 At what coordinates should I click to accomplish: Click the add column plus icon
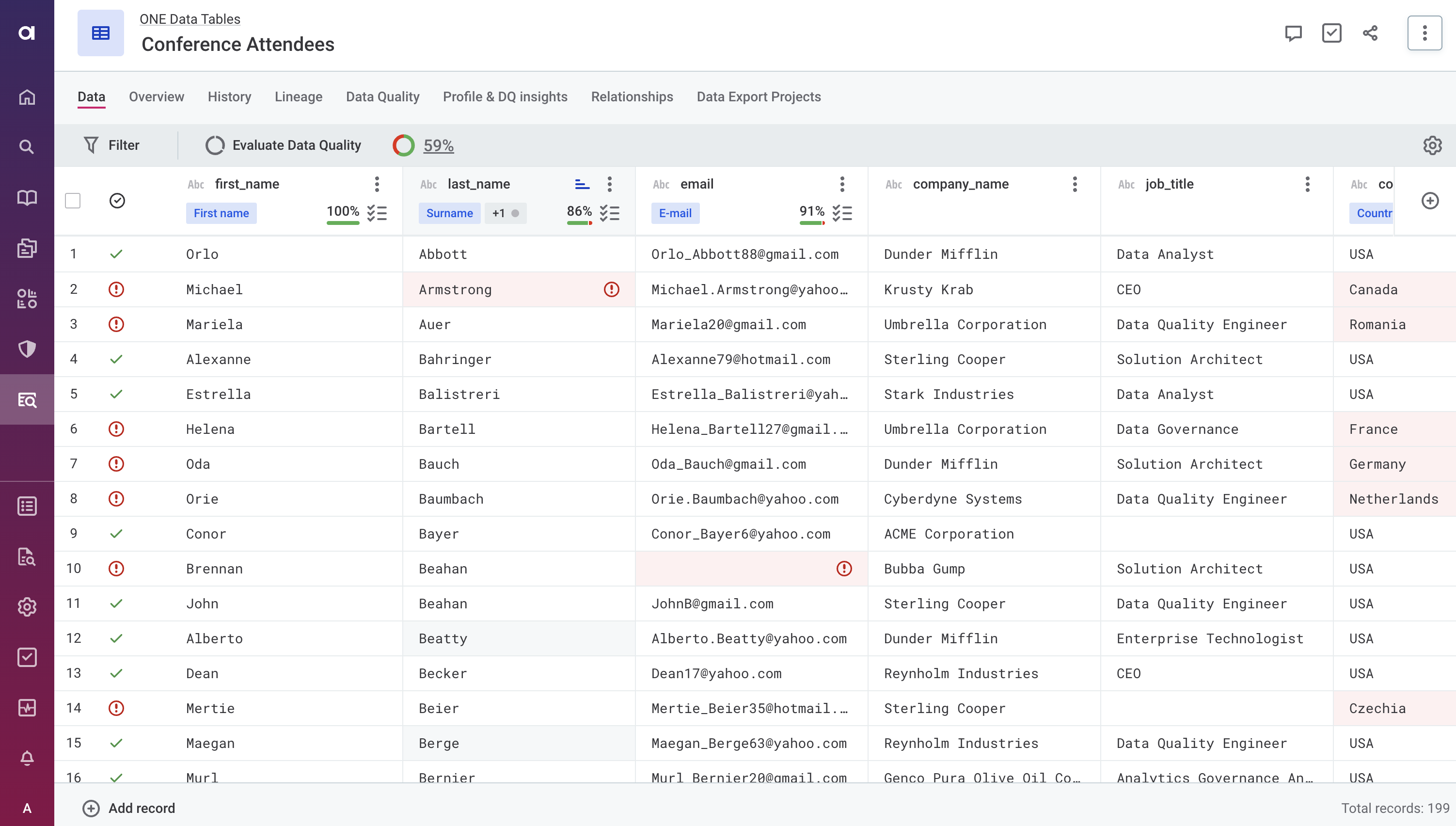[1429, 200]
